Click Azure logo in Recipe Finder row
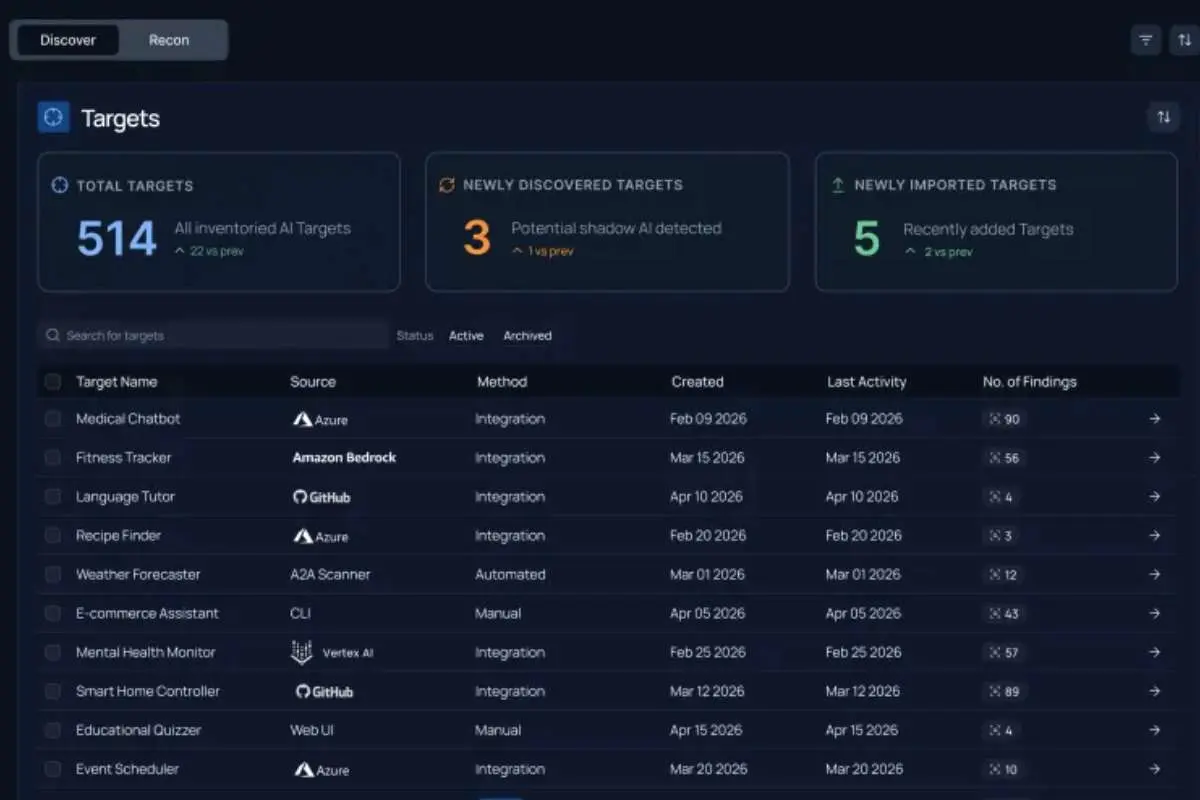The height and width of the screenshot is (800, 1200). [320, 537]
